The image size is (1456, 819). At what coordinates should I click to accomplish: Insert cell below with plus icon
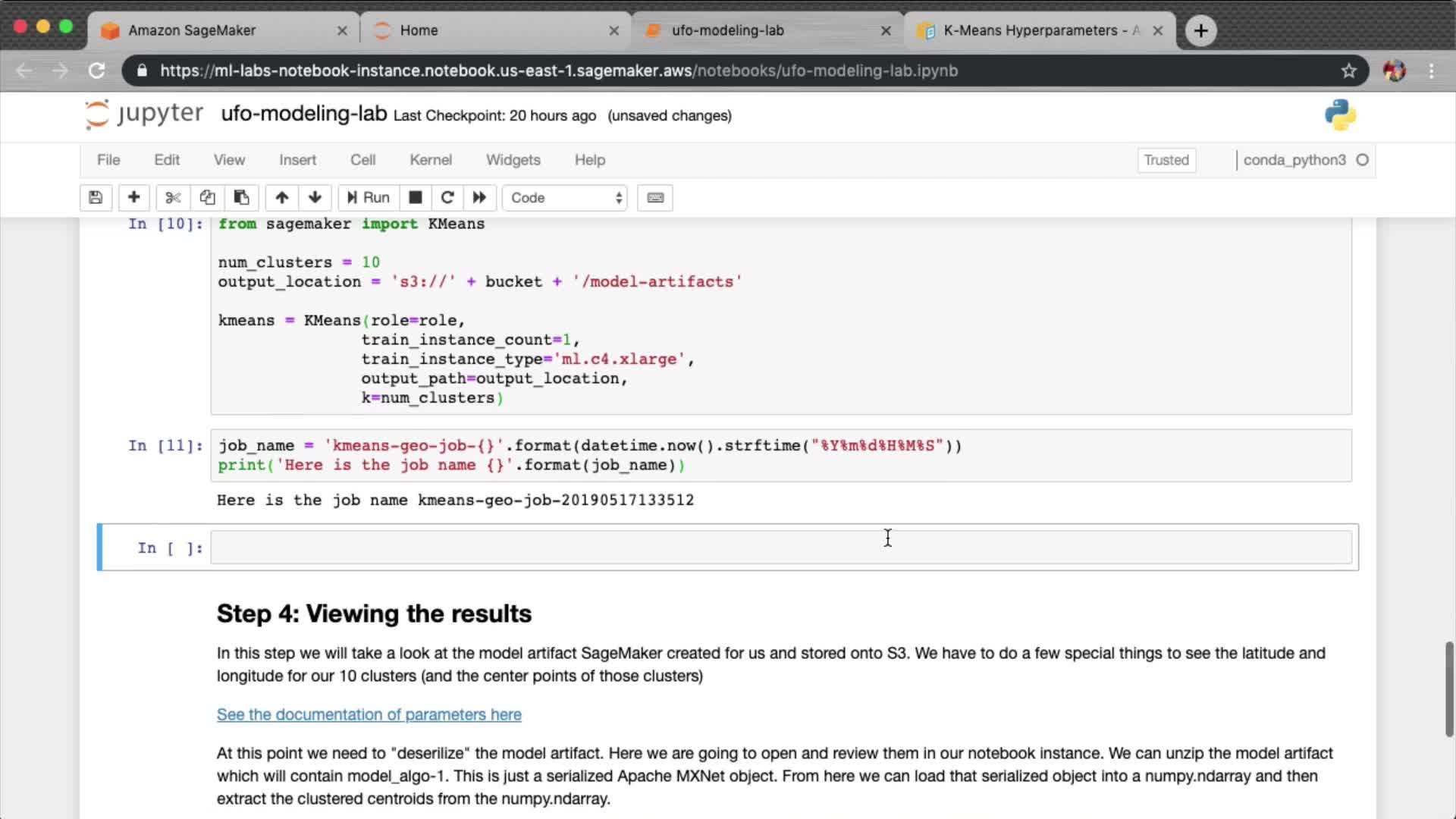tap(133, 198)
